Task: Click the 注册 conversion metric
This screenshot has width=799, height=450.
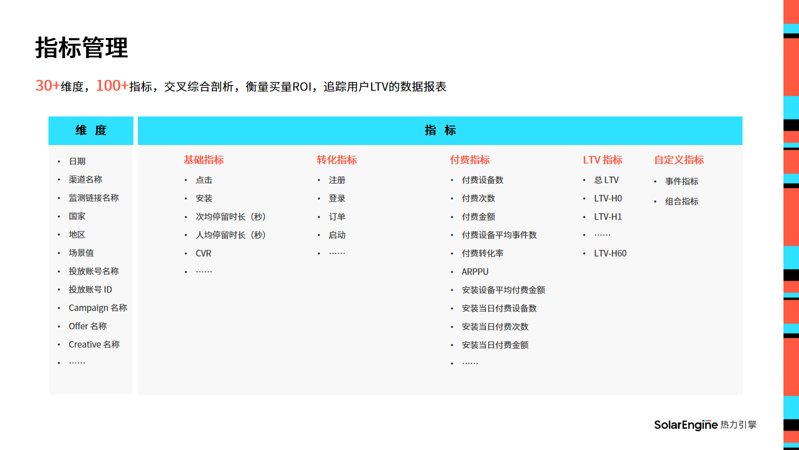Action: pyautogui.click(x=337, y=180)
